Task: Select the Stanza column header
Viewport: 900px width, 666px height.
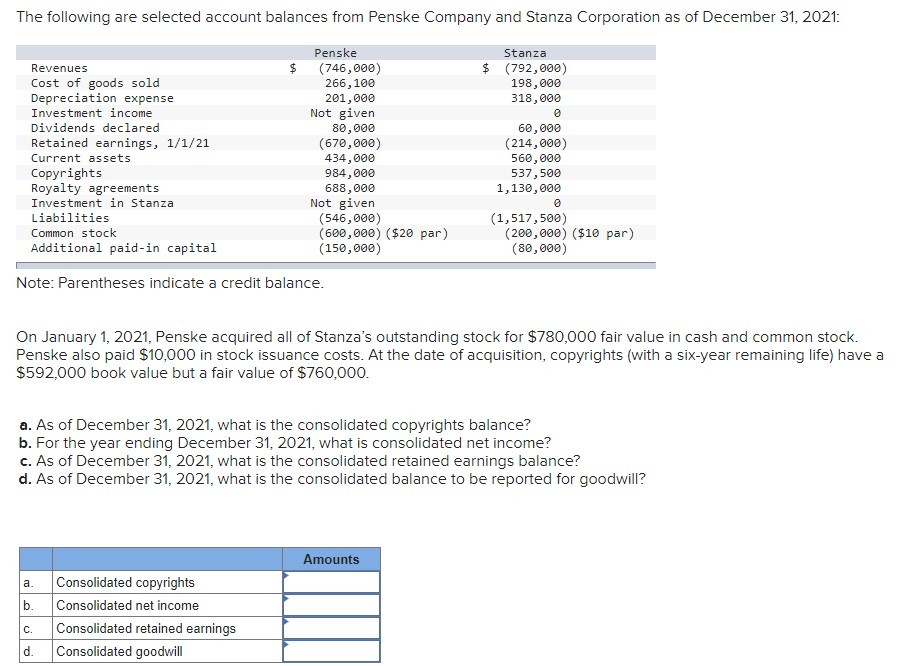Action: point(527,52)
